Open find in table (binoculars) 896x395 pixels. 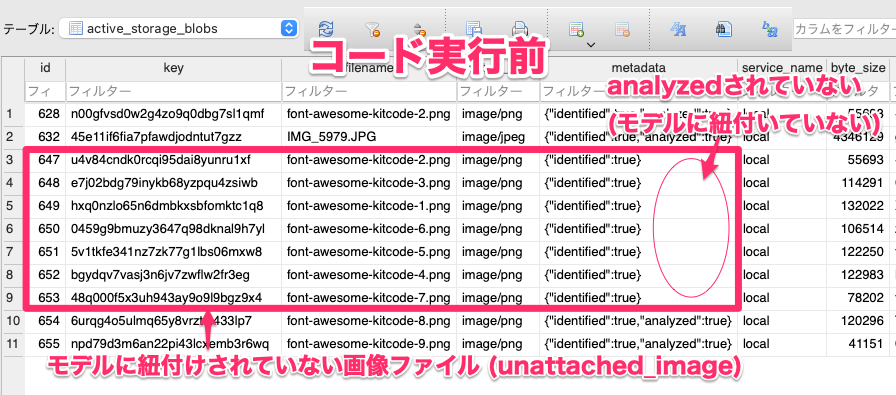click(x=723, y=29)
